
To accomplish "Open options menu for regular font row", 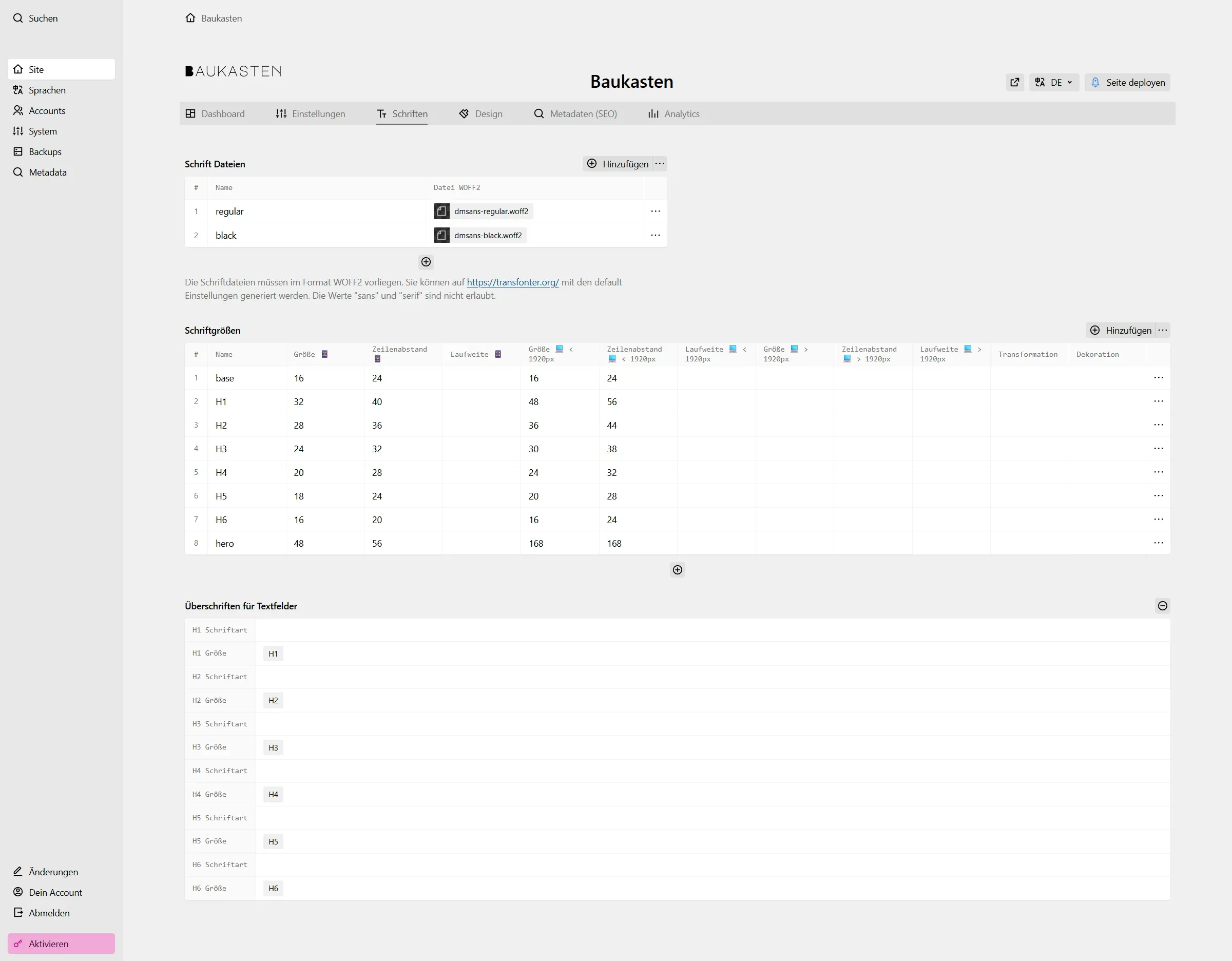I will 655,212.
